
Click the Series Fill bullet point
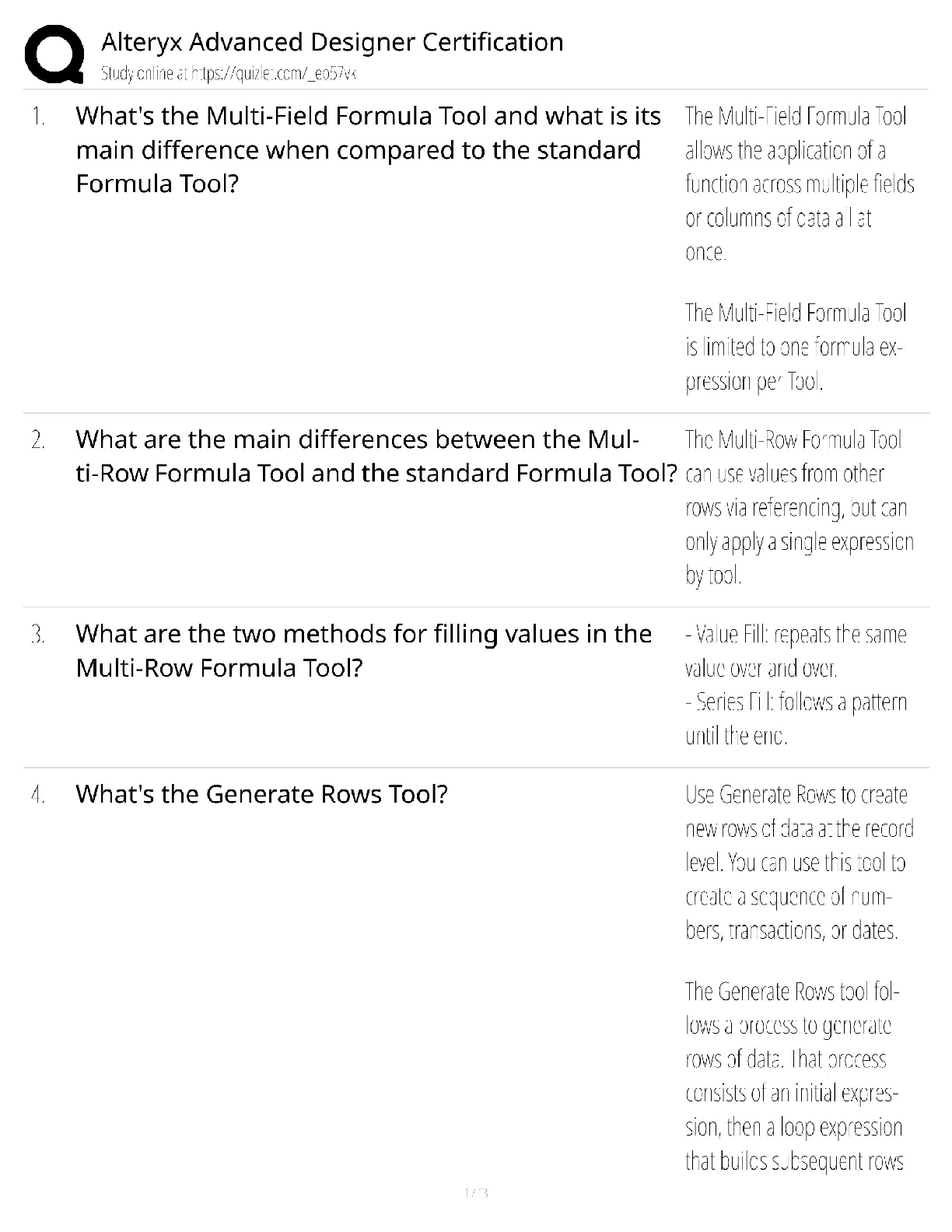pyautogui.click(x=796, y=719)
